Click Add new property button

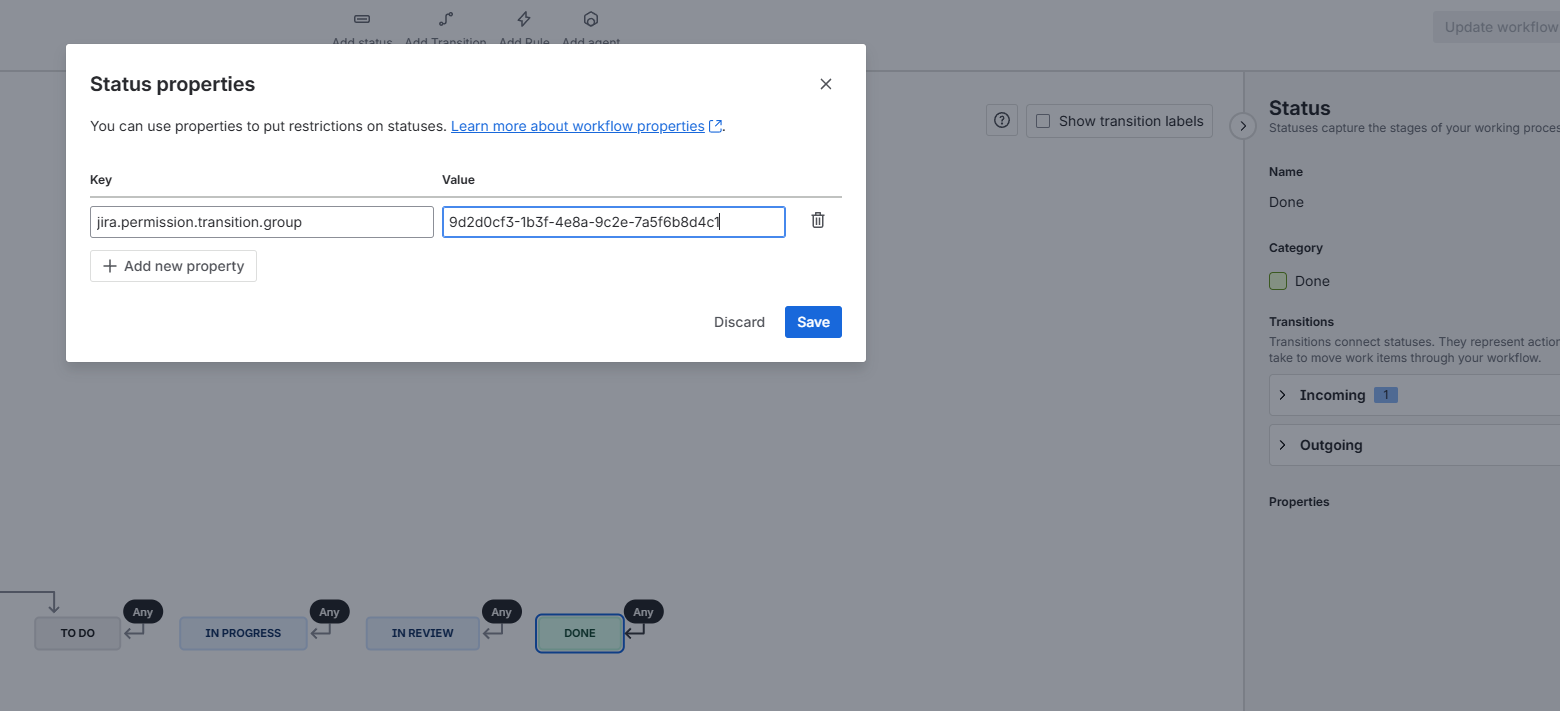173,266
